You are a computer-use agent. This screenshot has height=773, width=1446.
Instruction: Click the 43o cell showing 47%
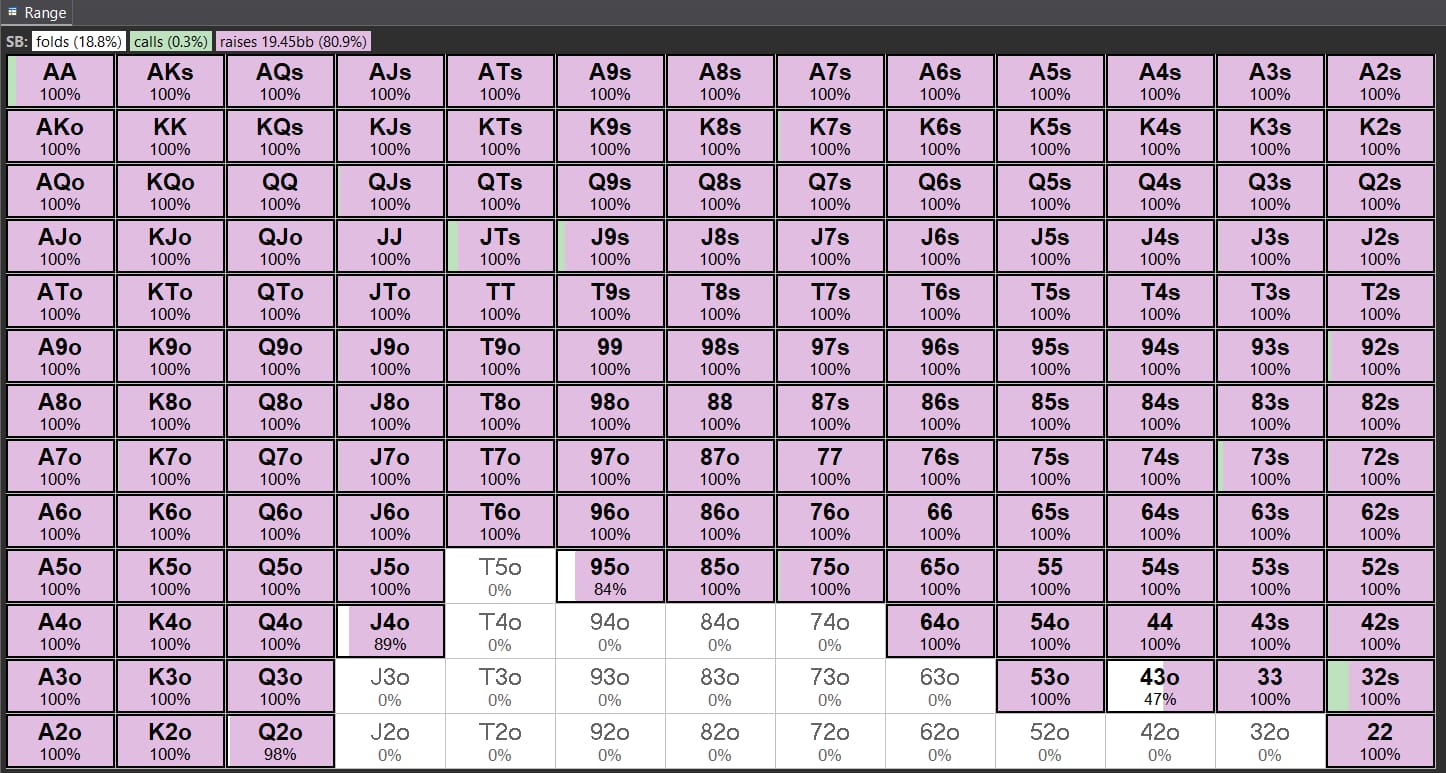tap(1160, 686)
